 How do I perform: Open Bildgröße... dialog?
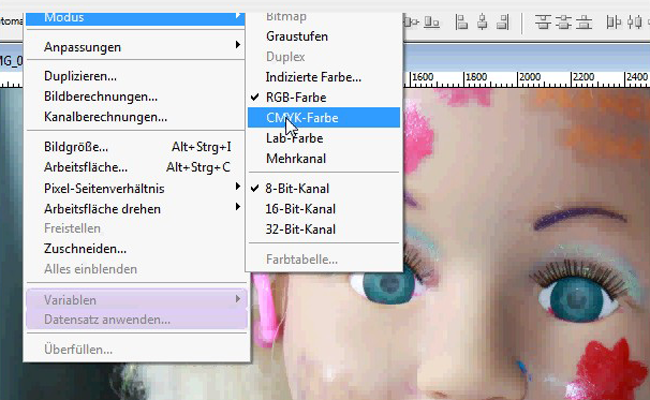[x=136, y=147]
